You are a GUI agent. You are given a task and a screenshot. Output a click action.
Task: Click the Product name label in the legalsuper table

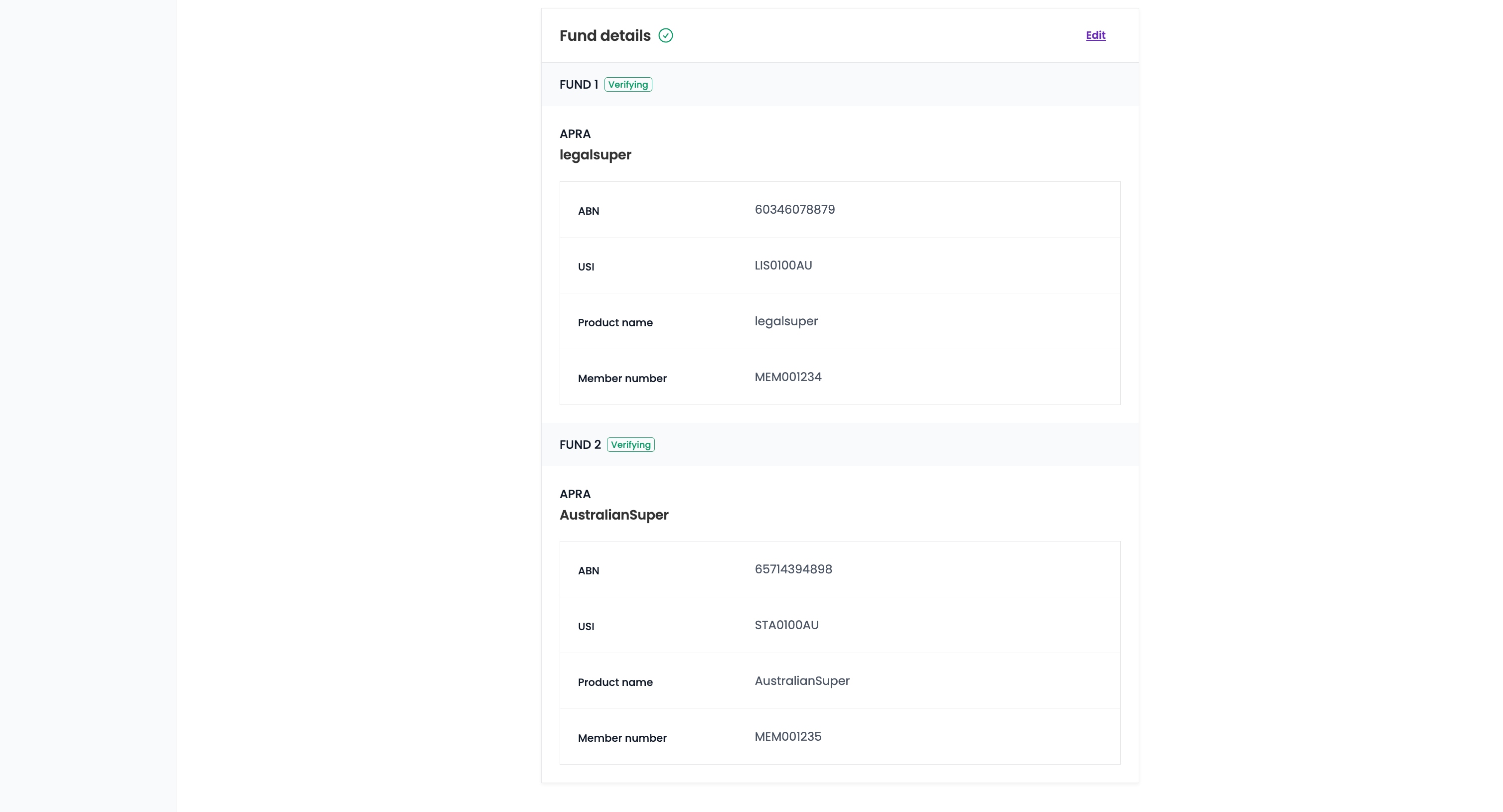[615, 323]
